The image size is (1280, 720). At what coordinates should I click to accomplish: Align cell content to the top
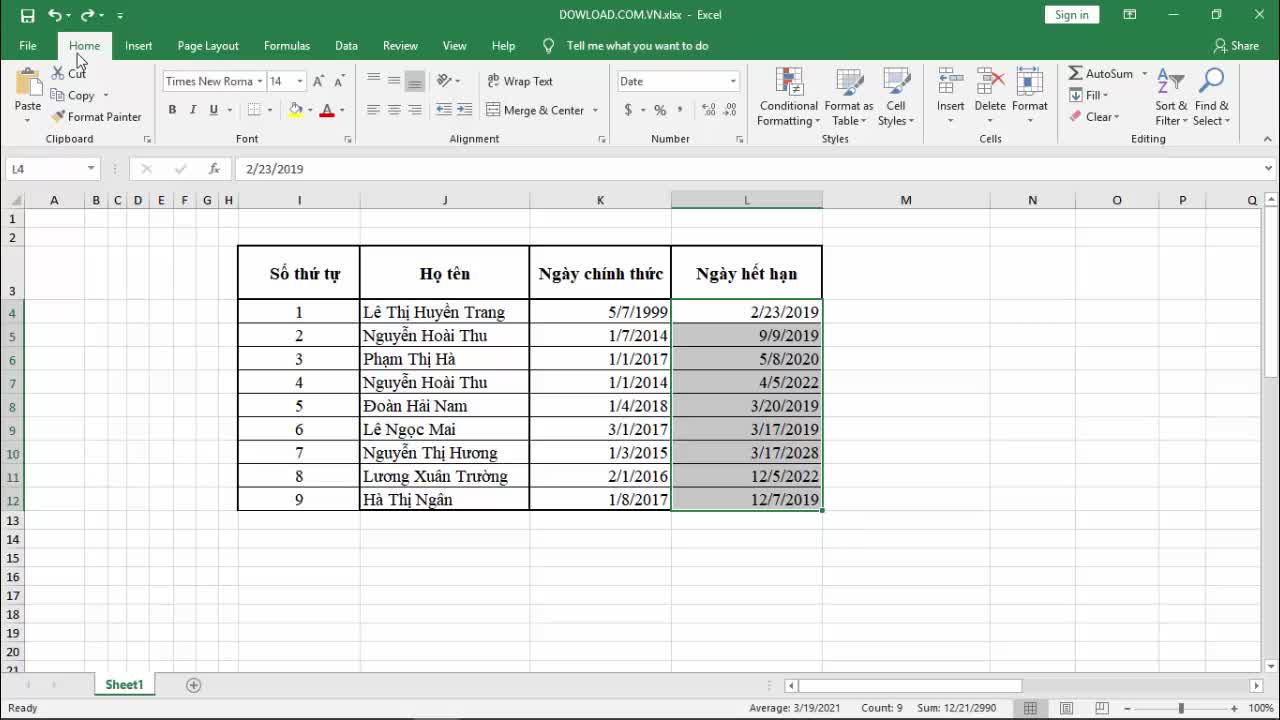pos(373,81)
